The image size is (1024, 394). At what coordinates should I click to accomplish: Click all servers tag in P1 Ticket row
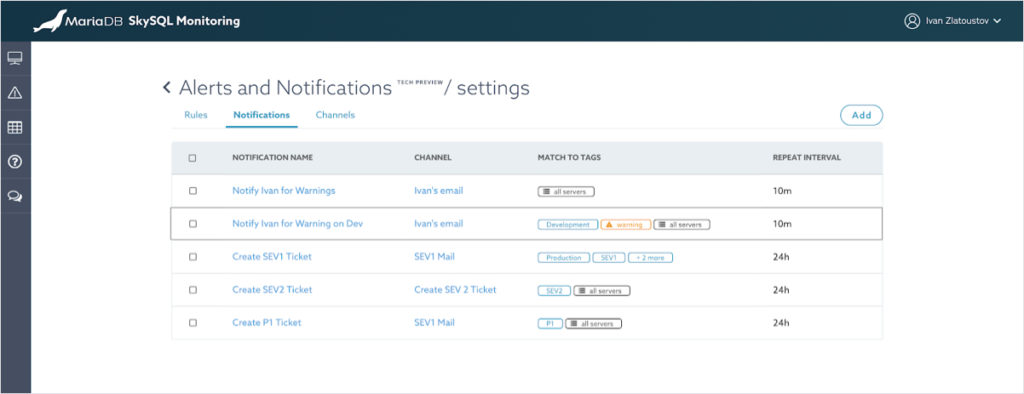[x=594, y=323]
